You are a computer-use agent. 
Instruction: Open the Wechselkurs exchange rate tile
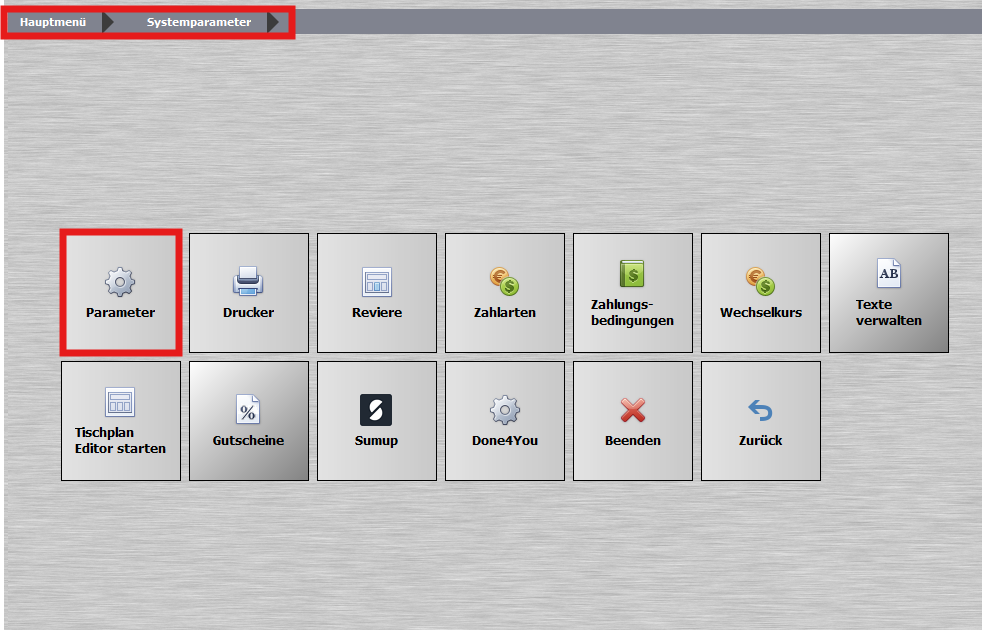[x=761, y=292]
